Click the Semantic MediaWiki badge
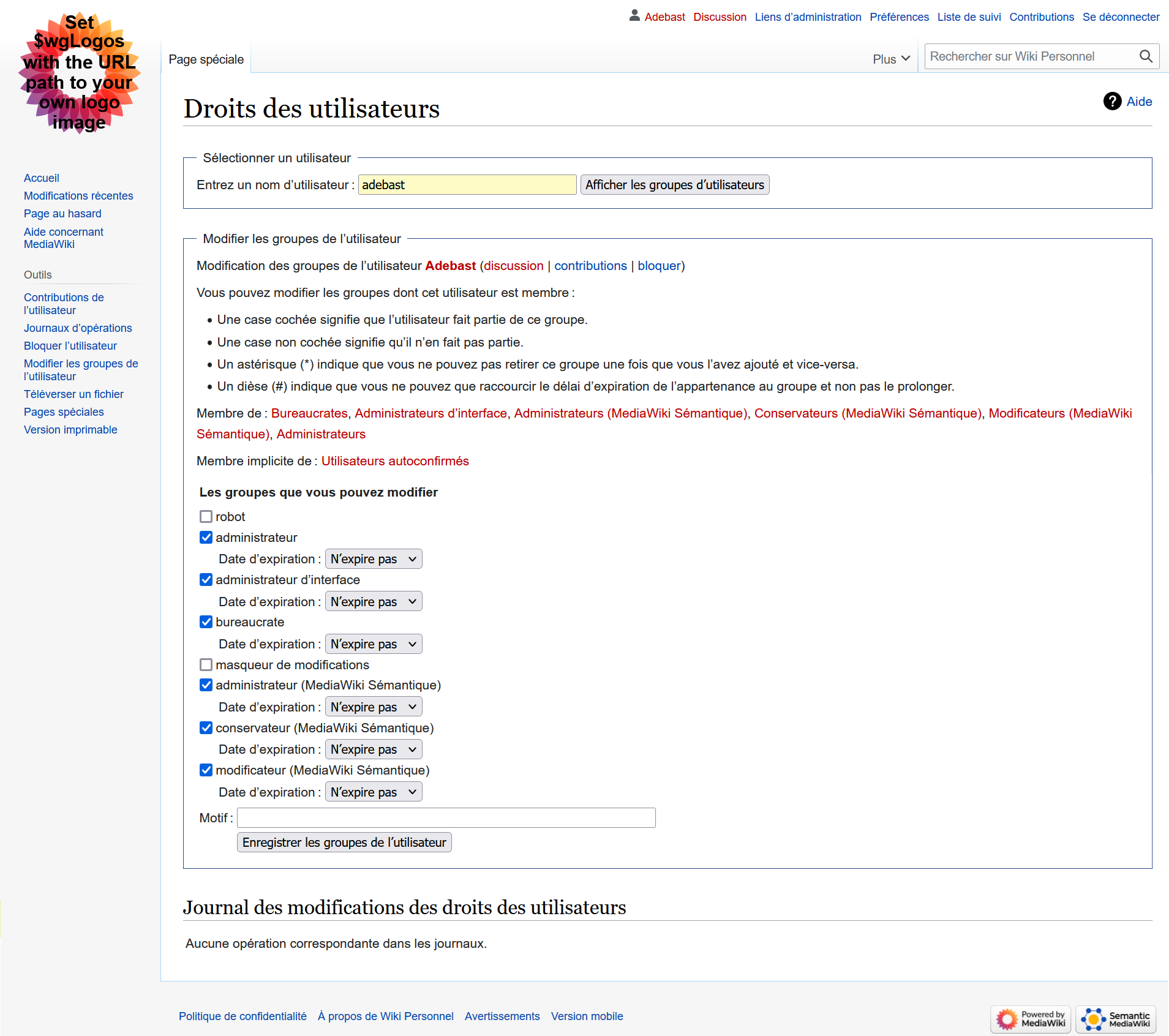1169x1036 pixels. 1116,1019
